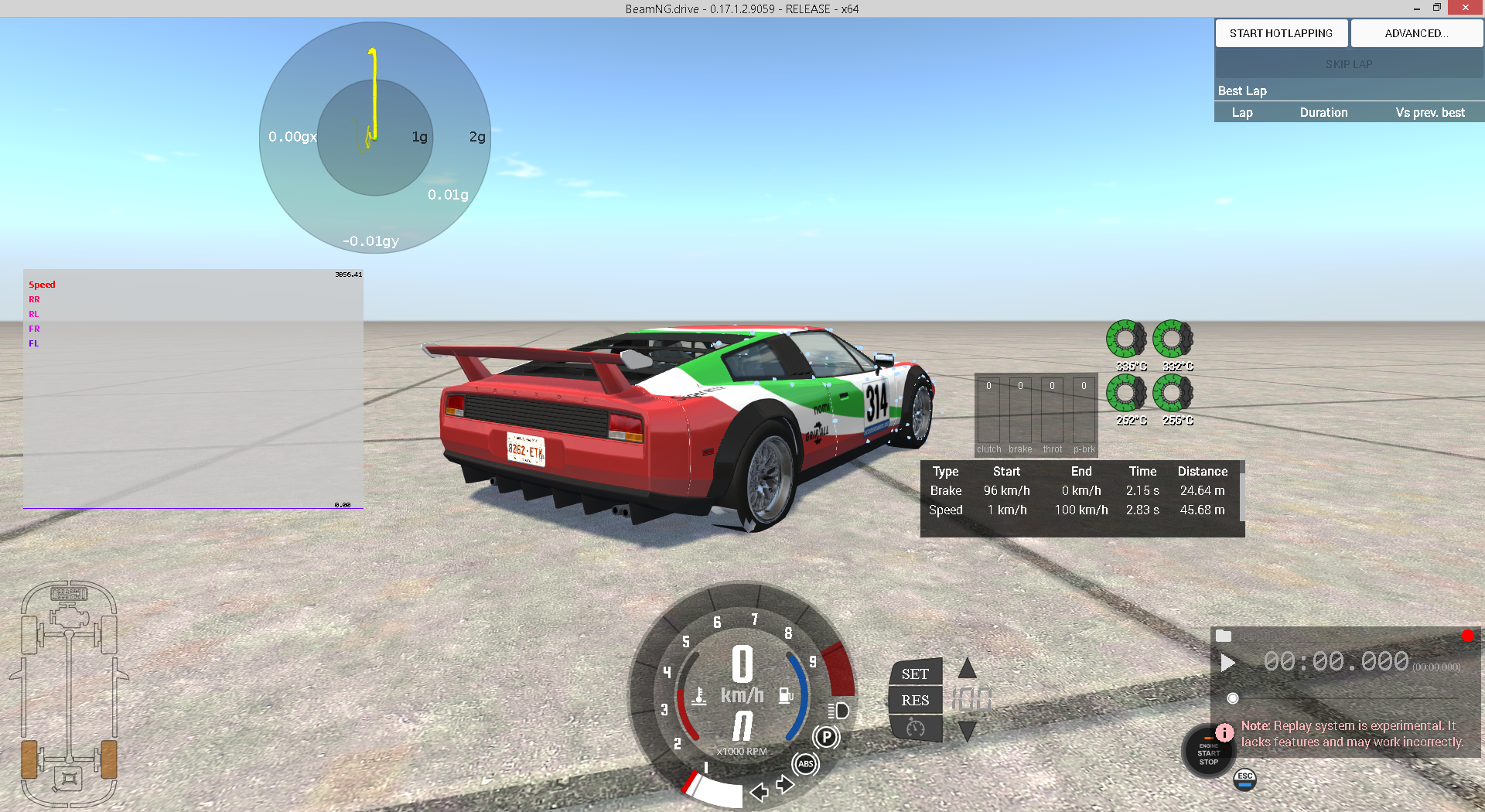
Task: Click the replay timer 00:00.000
Action: pos(1336,662)
